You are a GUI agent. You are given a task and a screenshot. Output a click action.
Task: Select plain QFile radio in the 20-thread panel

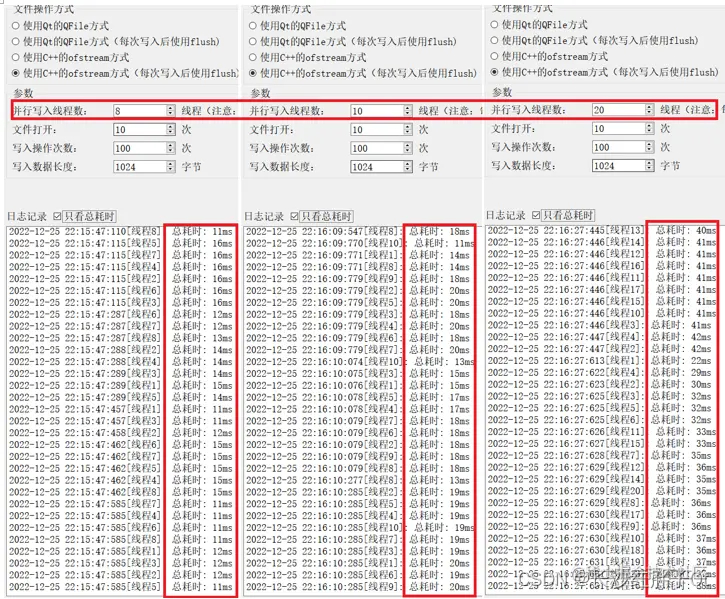tap(494, 25)
